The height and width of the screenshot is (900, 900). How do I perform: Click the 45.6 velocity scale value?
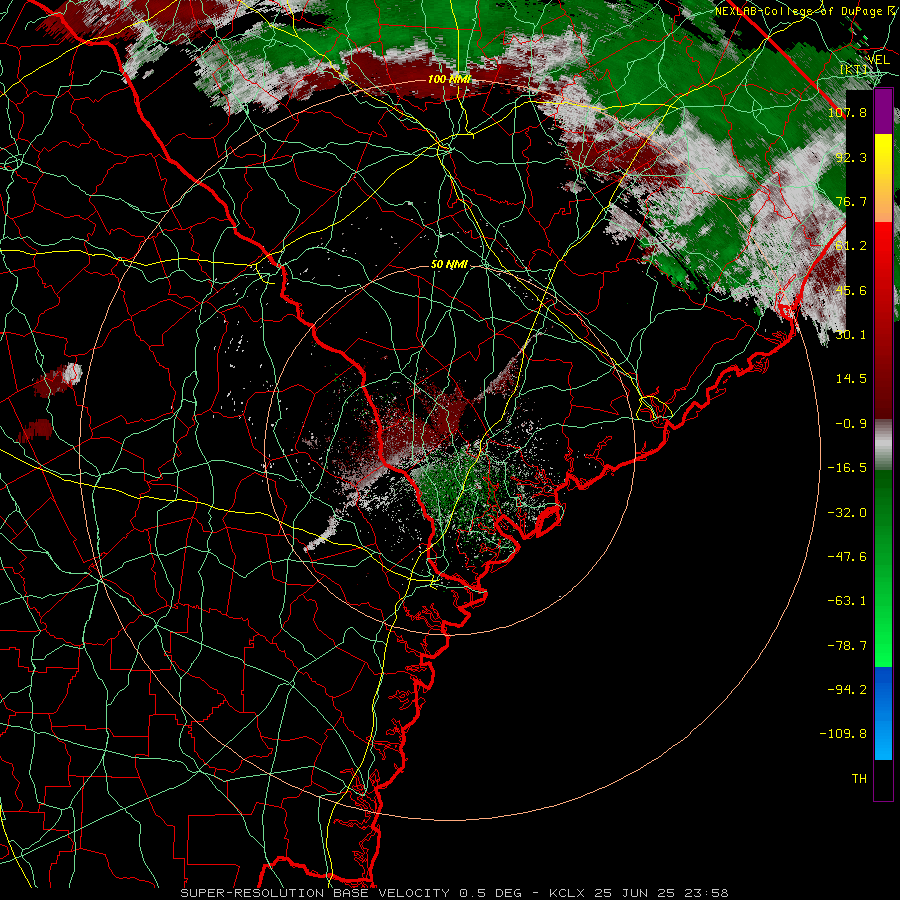pyautogui.click(x=851, y=290)
